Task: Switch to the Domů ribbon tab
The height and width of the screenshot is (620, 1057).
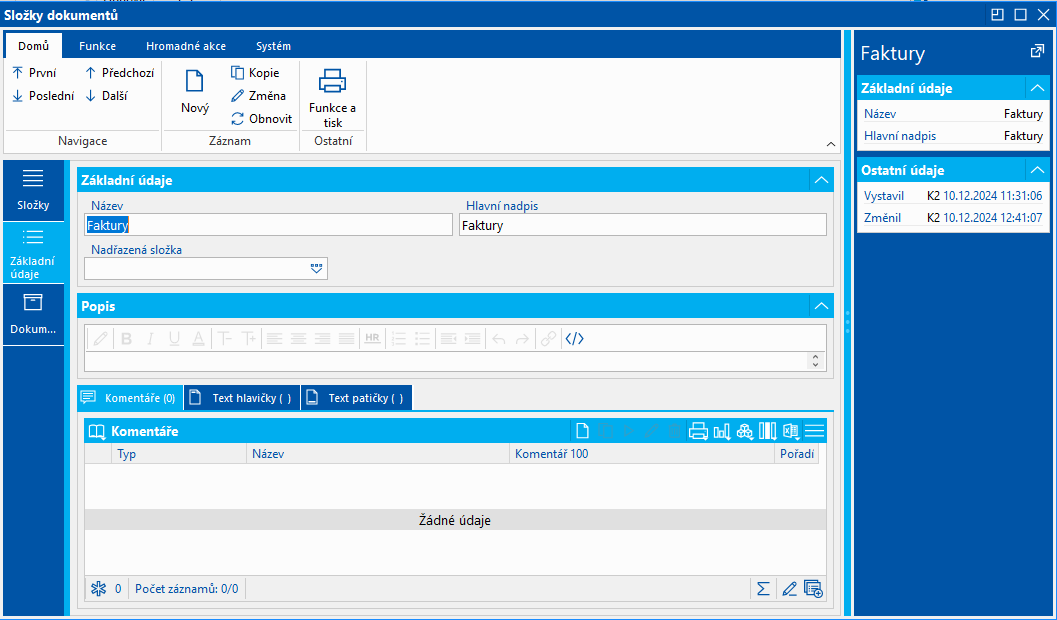Action: 34,46
